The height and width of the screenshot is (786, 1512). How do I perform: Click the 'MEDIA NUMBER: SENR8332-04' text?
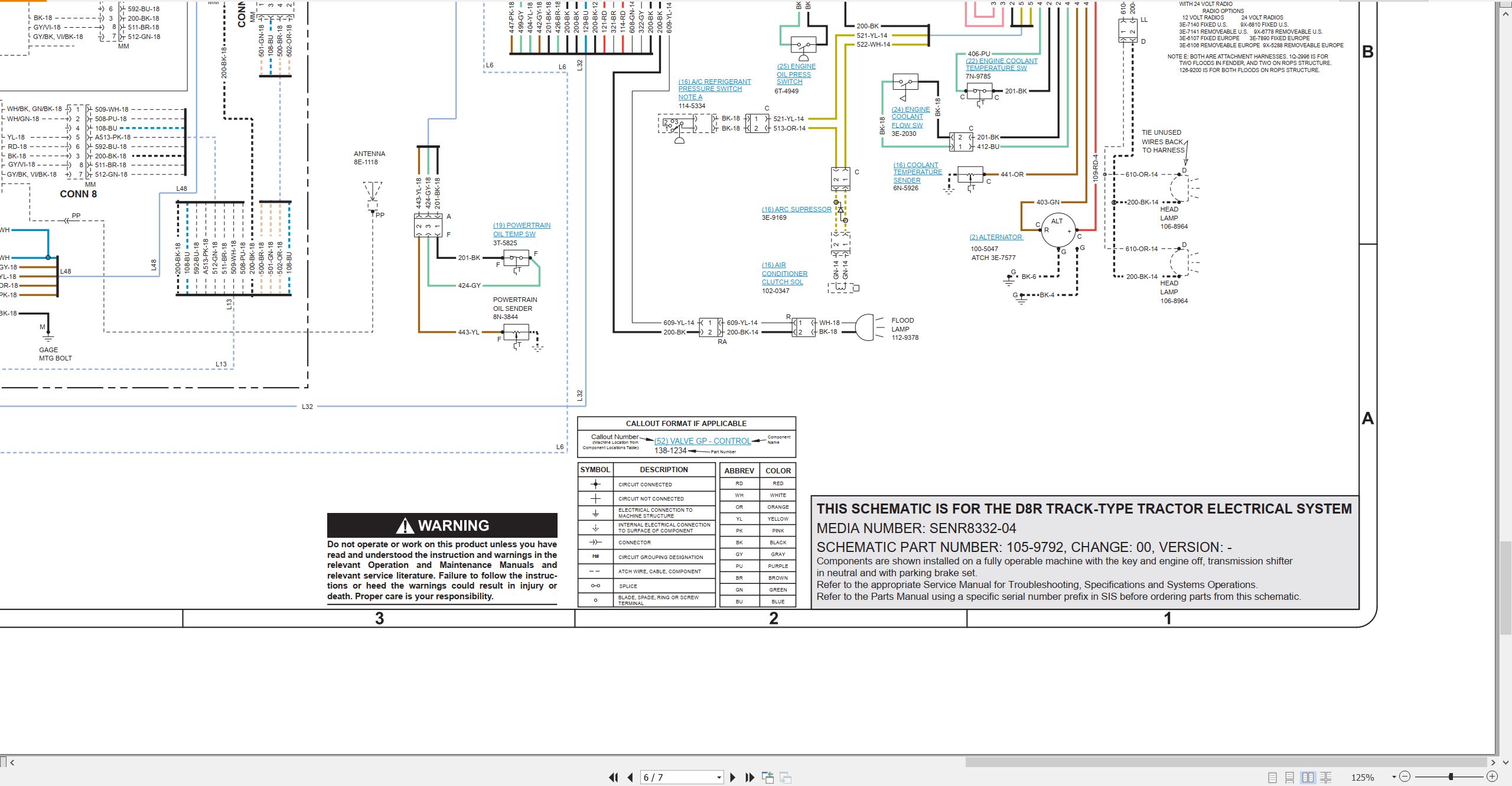[x=916, y=528]
